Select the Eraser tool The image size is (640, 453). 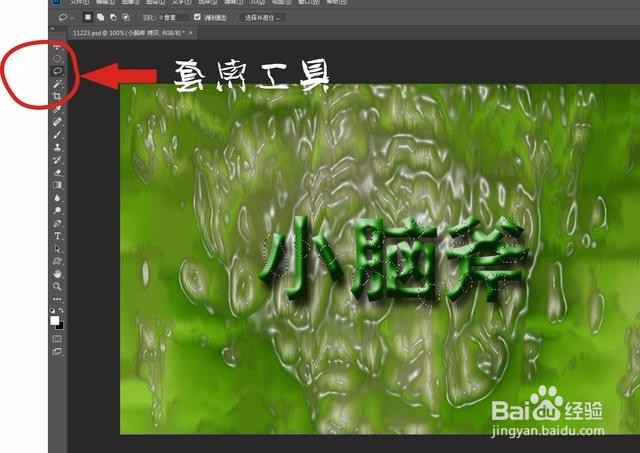click(58, 172)
